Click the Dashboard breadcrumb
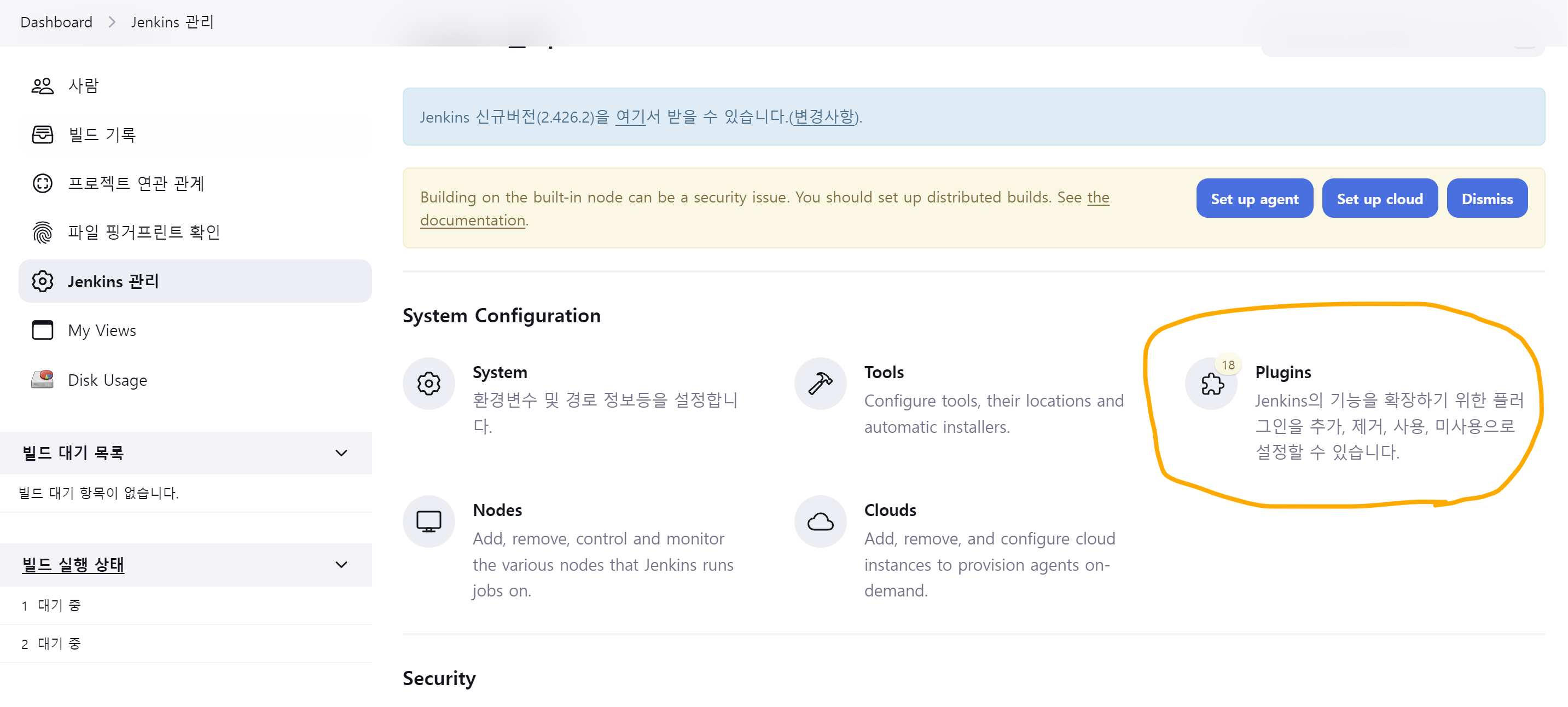 [x=56, y=22]
